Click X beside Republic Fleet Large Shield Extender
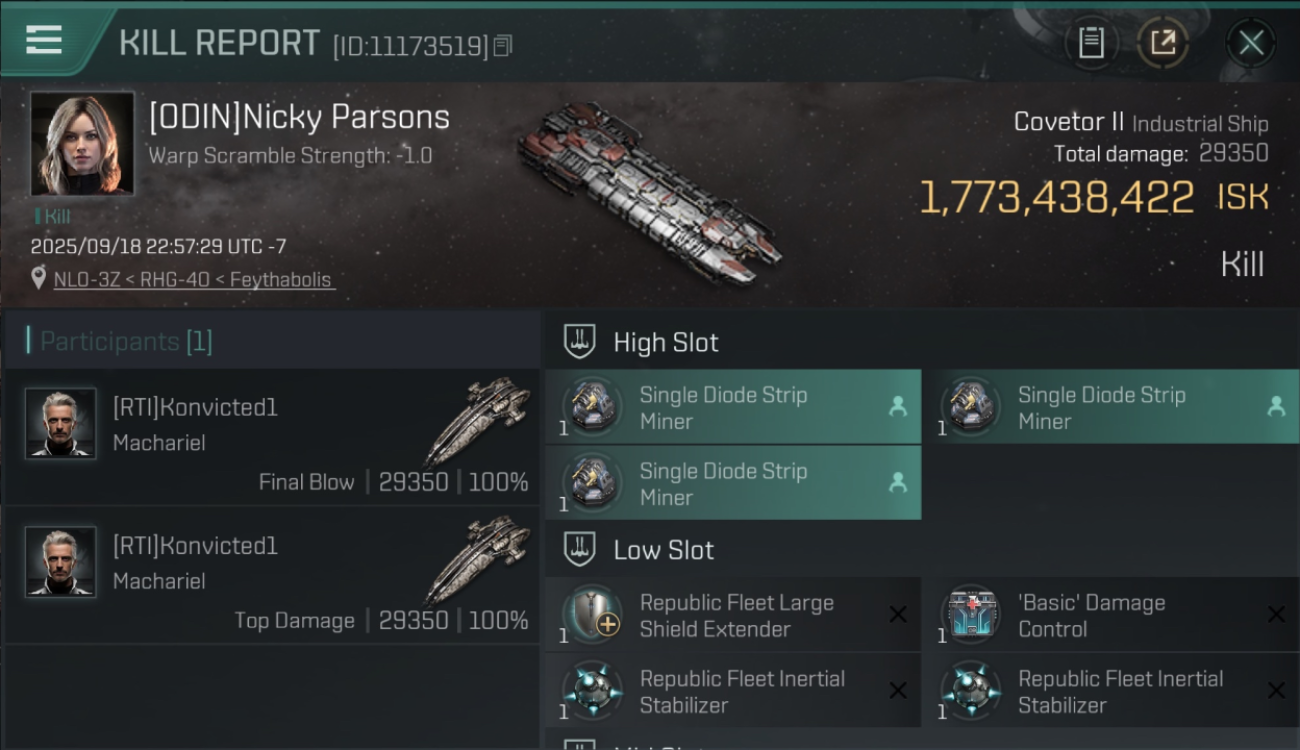Viewport: 1300px width, 750px height. 897,615
